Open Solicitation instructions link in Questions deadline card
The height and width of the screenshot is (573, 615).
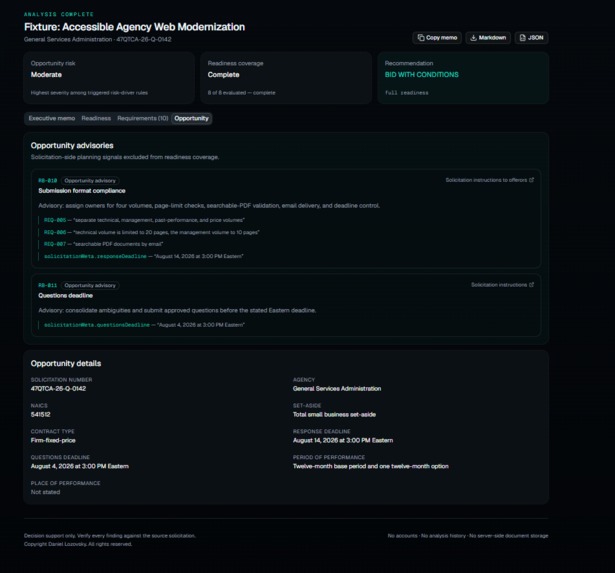(x=502, y=285)
